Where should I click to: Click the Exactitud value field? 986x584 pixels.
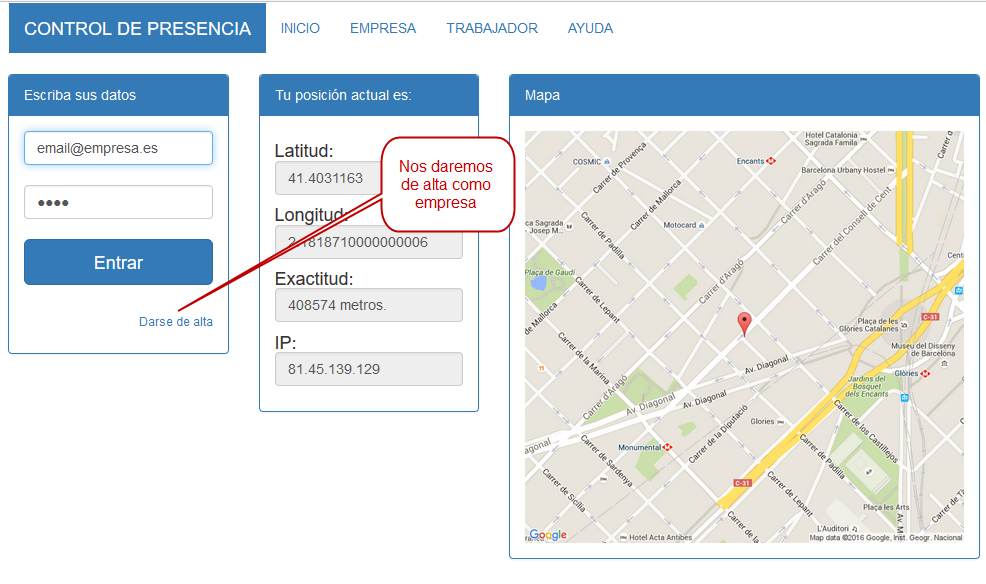point(368,305)
